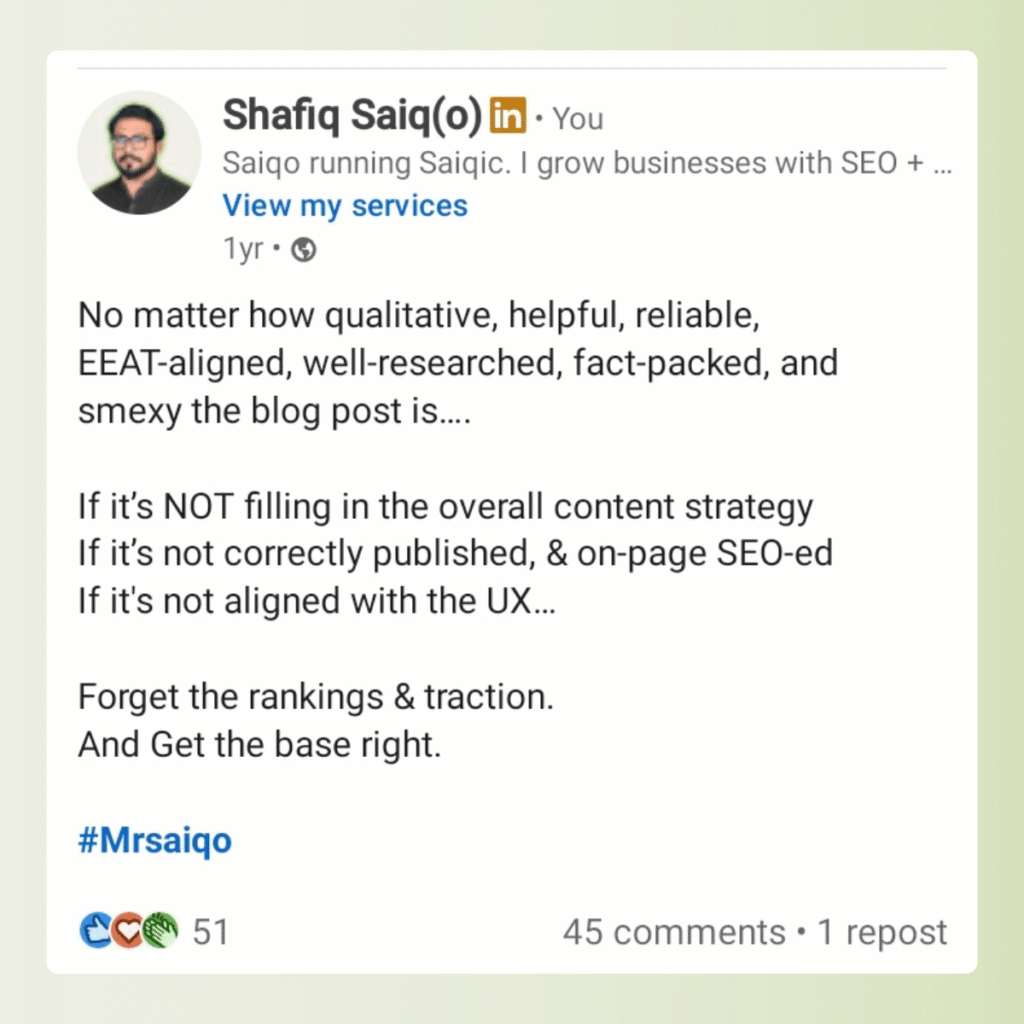
Task: Click the "51" reactions count
Action: (x=211, y=931)
